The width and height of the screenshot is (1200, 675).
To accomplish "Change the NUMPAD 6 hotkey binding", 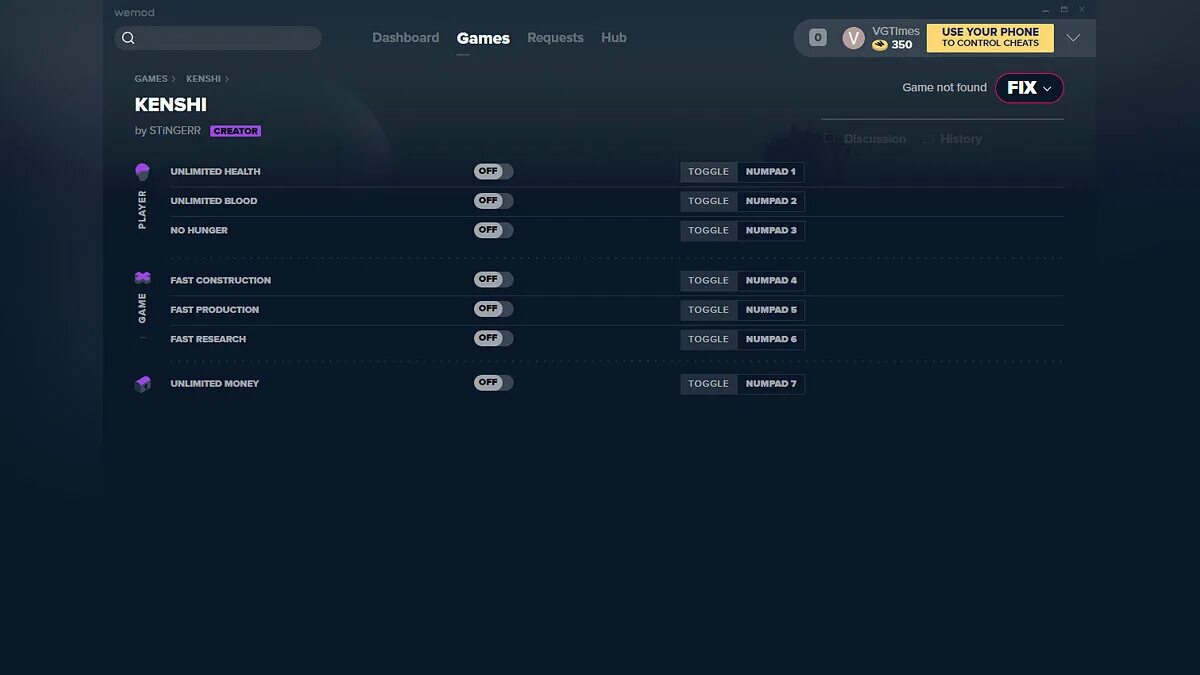I will tap(771, 339).
